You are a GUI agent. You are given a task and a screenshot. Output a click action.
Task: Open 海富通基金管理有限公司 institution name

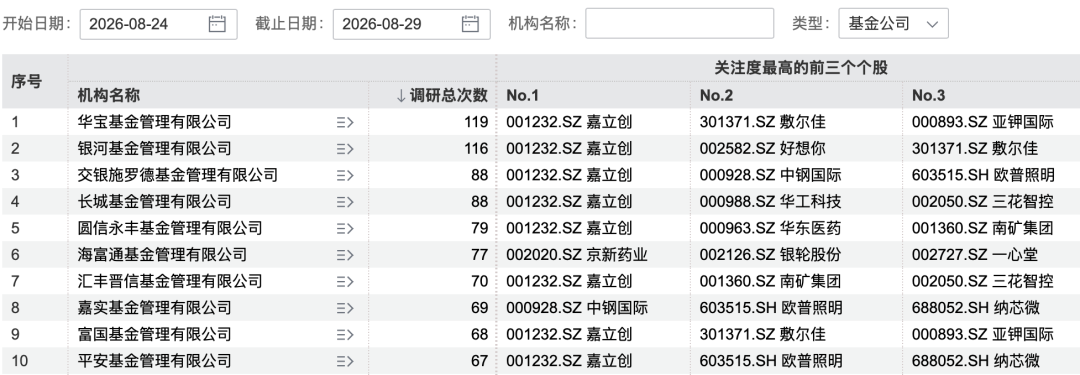click(162, 255)
